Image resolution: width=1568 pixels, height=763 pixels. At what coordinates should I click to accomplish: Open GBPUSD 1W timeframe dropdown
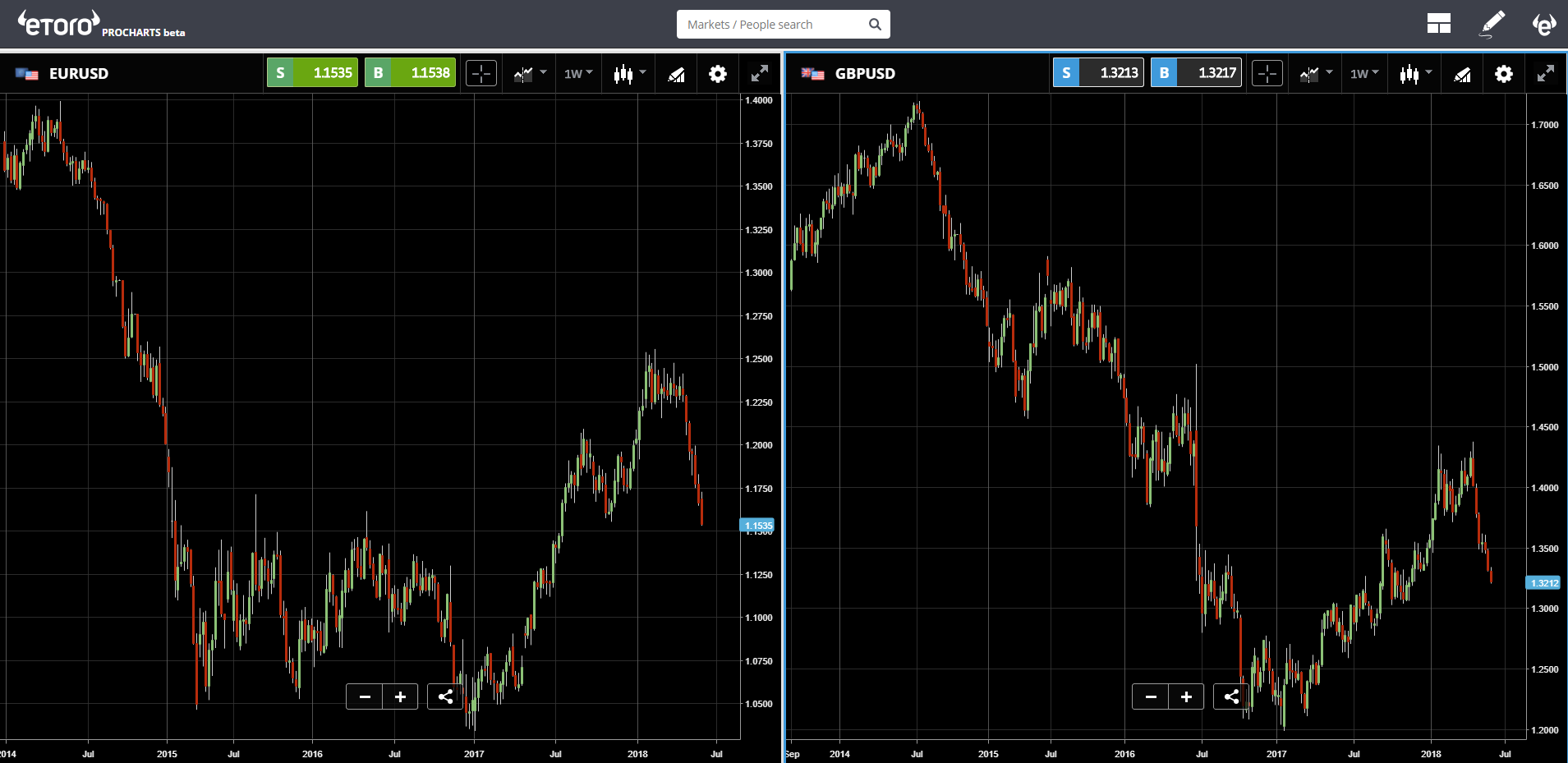tap(1364, 73)
